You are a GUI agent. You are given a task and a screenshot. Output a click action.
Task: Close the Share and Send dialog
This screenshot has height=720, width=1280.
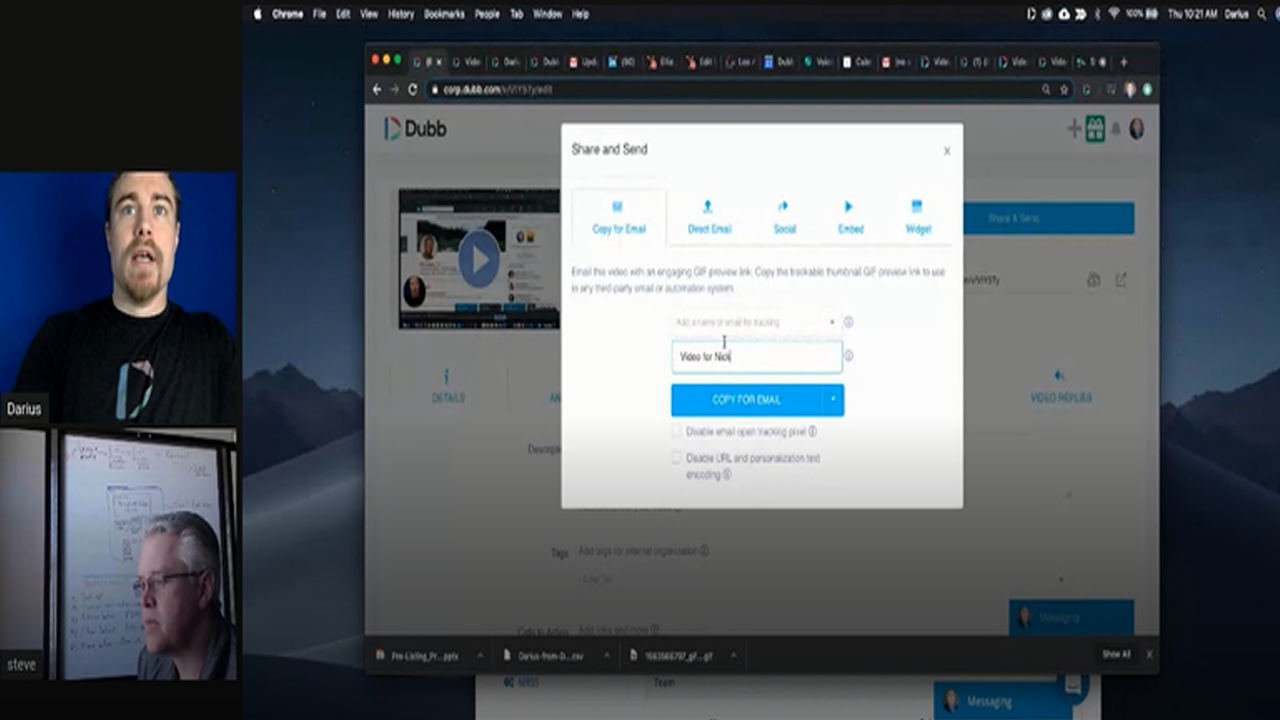(947, 151)
